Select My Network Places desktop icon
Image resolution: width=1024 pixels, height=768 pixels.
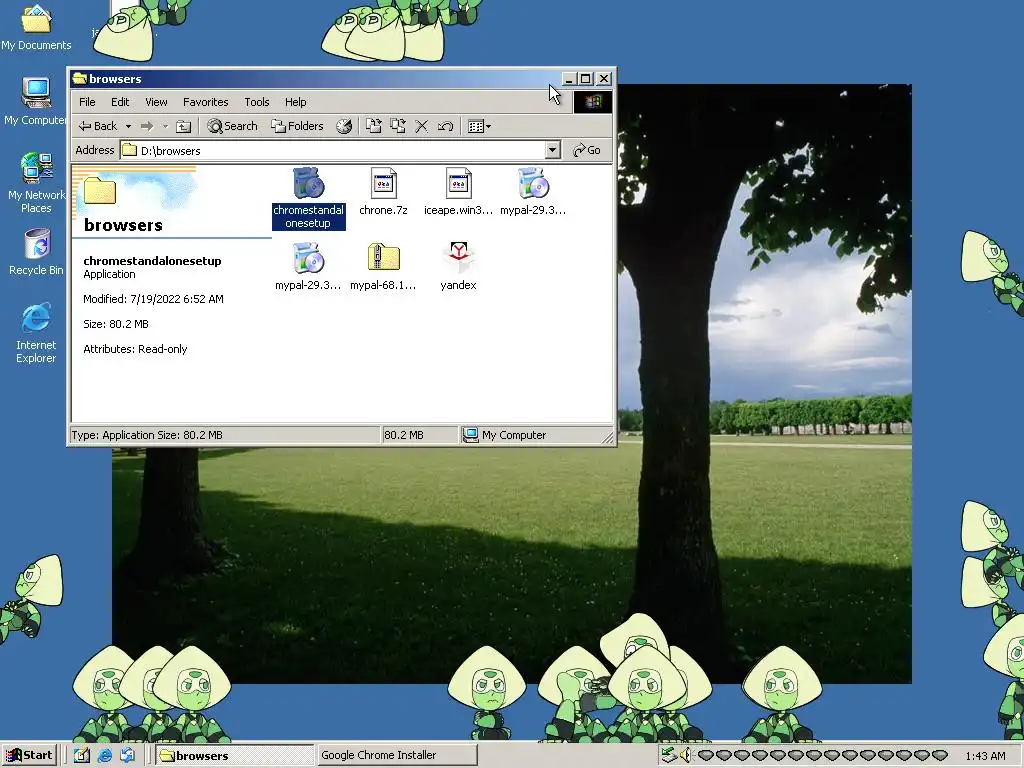click(36, 183)
